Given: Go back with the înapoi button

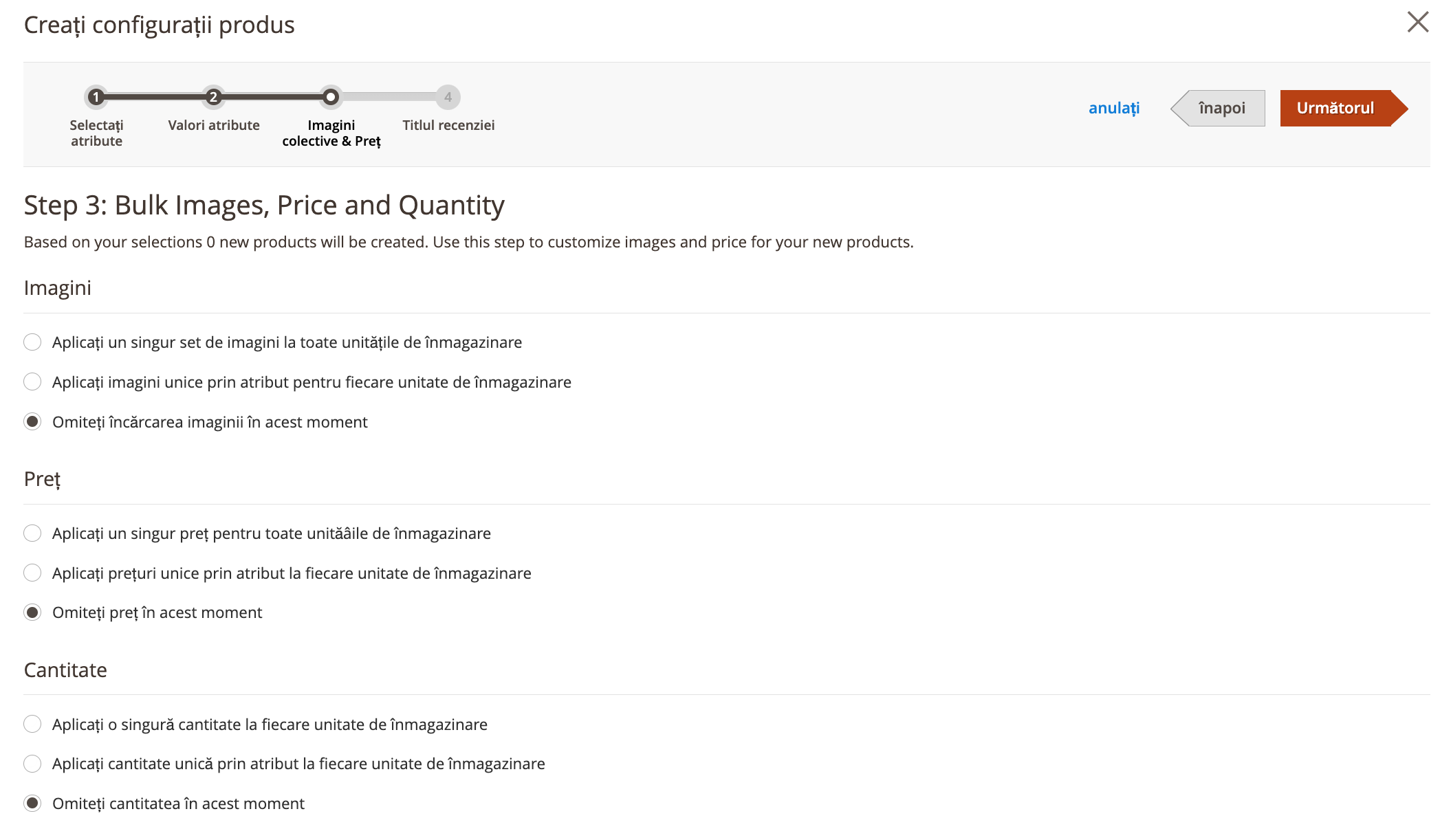Looking at the screenshot, I should point(1218,108).
